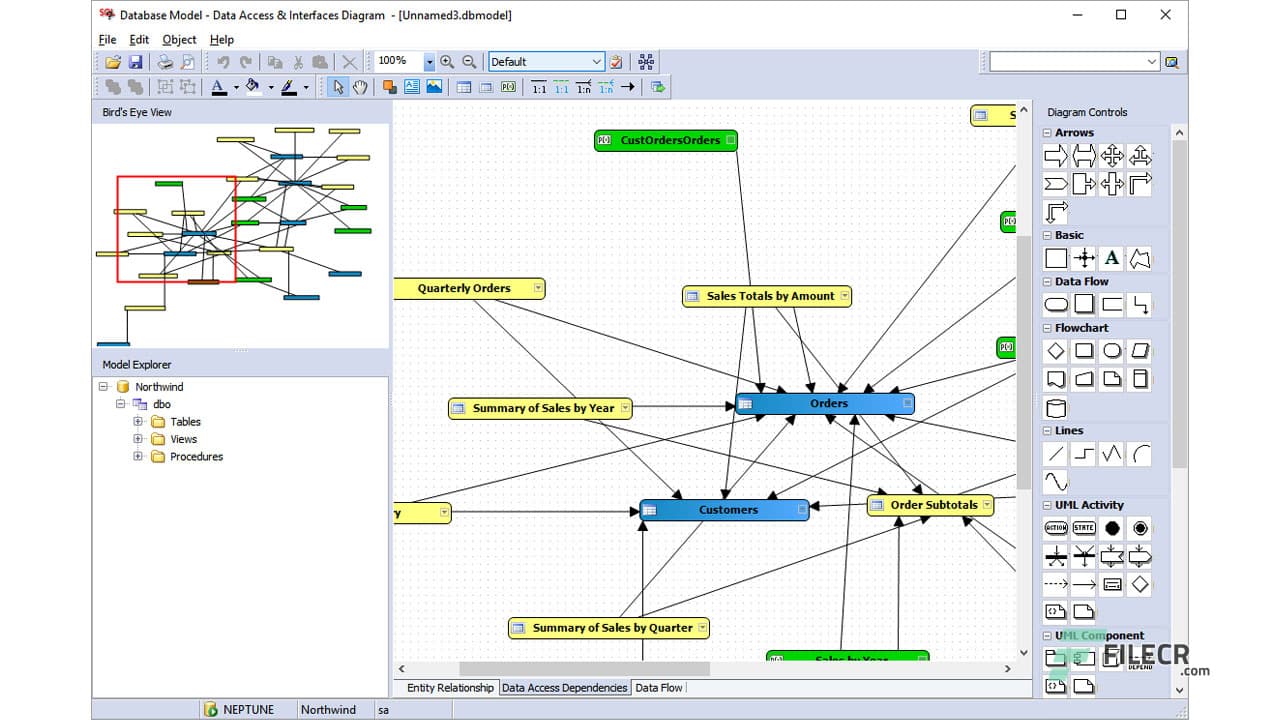Open the Default style dropdown
Viewport: 1280px width, 720px height.
point(598,61)
